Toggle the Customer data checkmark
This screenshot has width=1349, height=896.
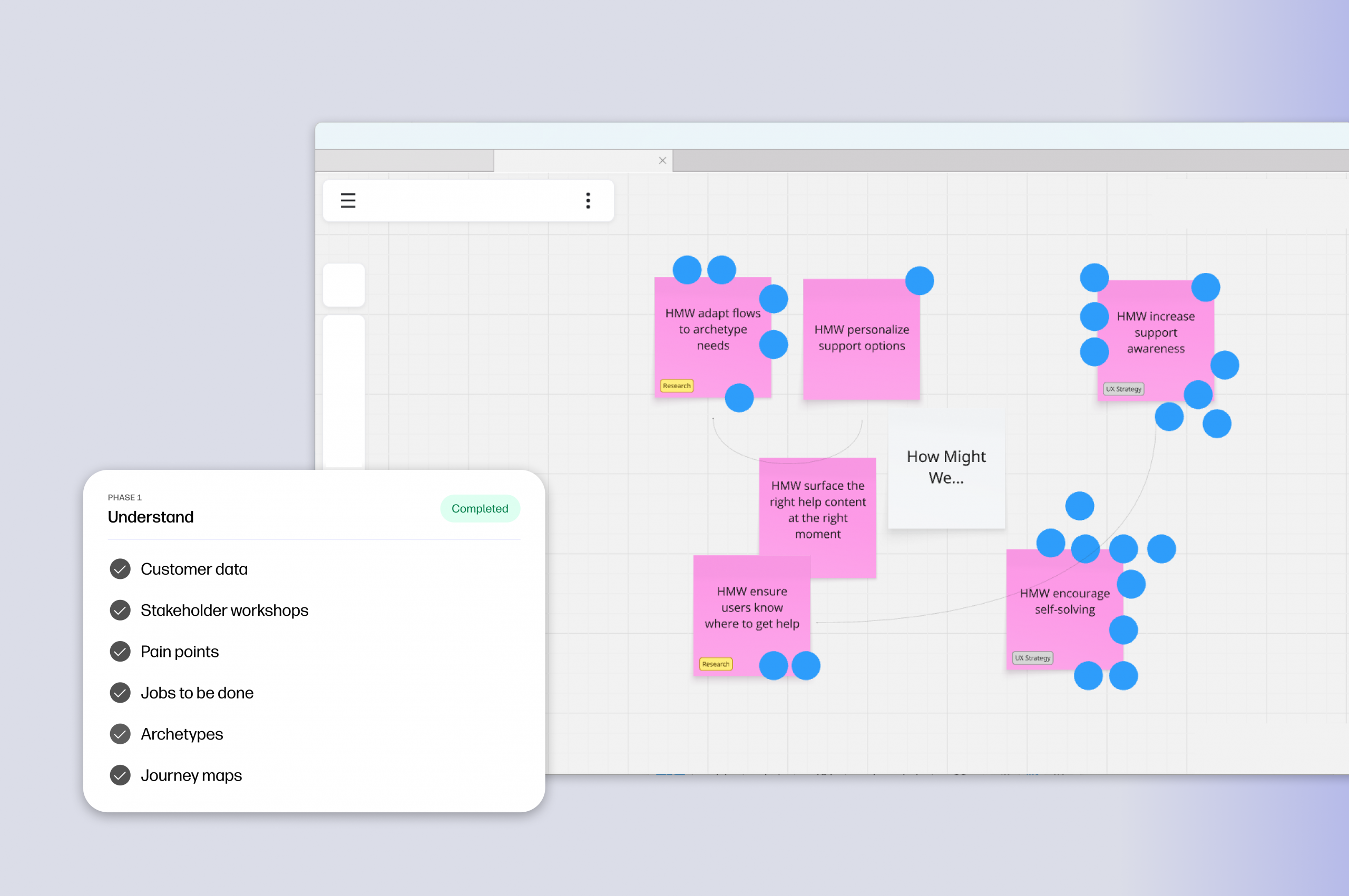120,569
